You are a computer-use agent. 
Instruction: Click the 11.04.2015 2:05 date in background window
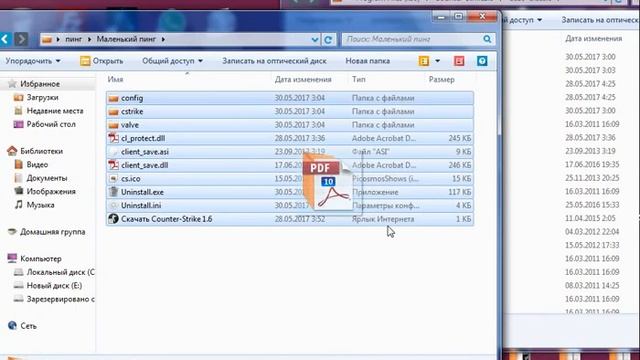coord(590,219)
